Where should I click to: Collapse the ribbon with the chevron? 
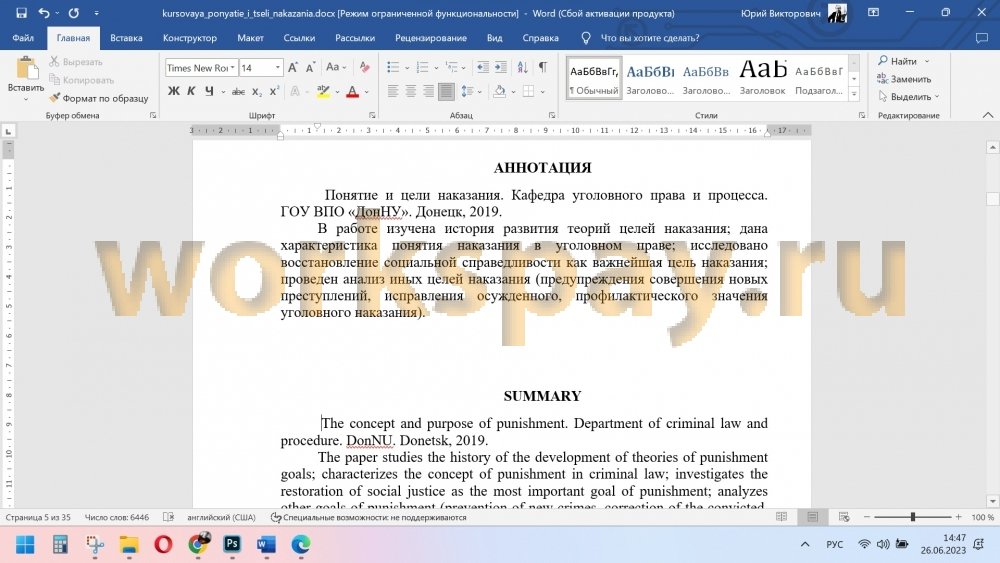(988, 115)
